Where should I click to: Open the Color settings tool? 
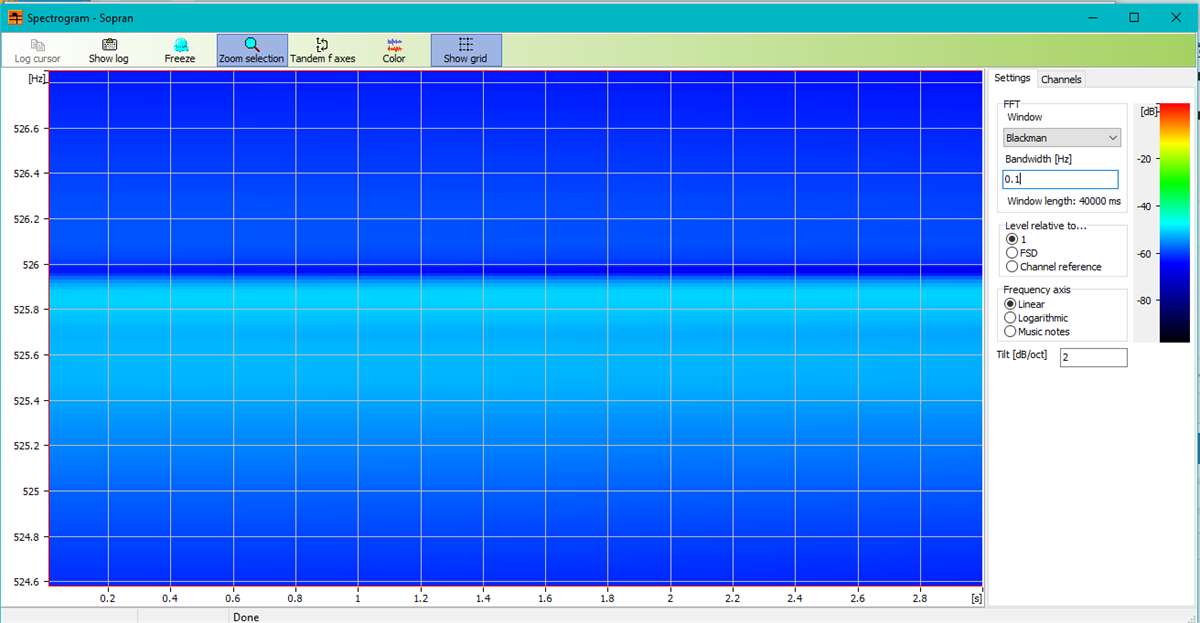(x=394, y=51)
